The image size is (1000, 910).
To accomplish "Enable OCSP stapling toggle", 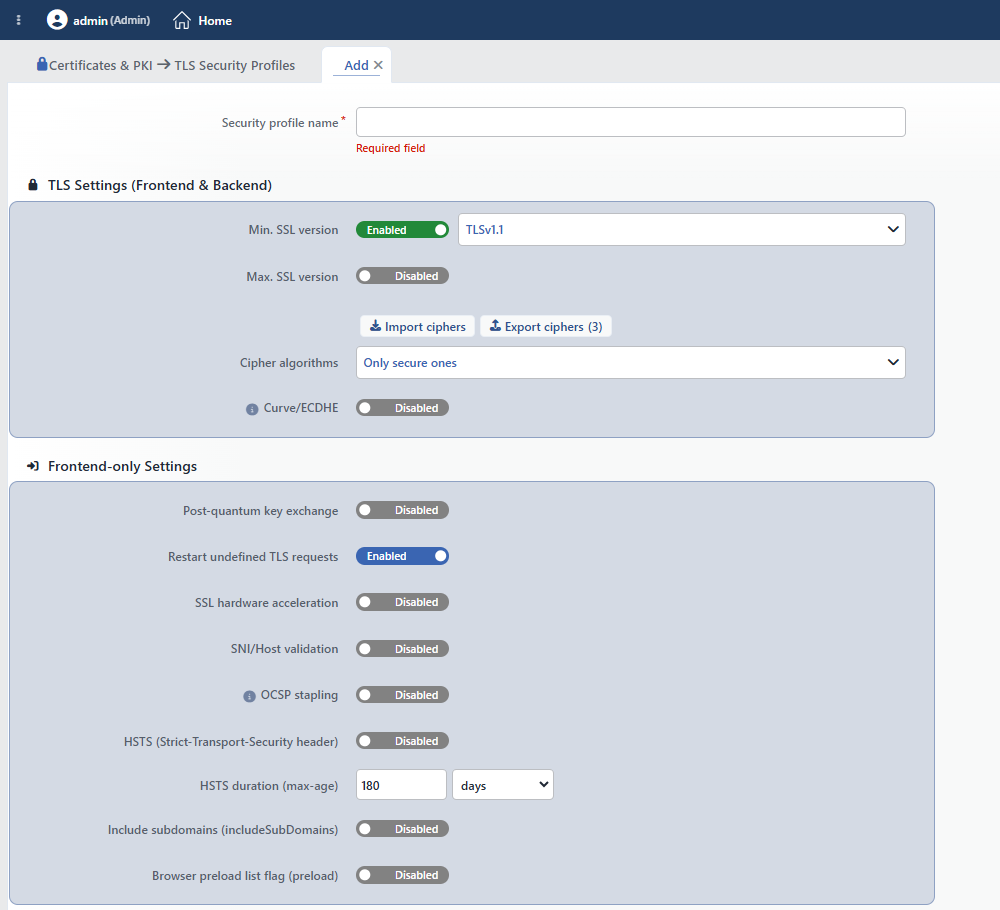I will click(402, 694).
